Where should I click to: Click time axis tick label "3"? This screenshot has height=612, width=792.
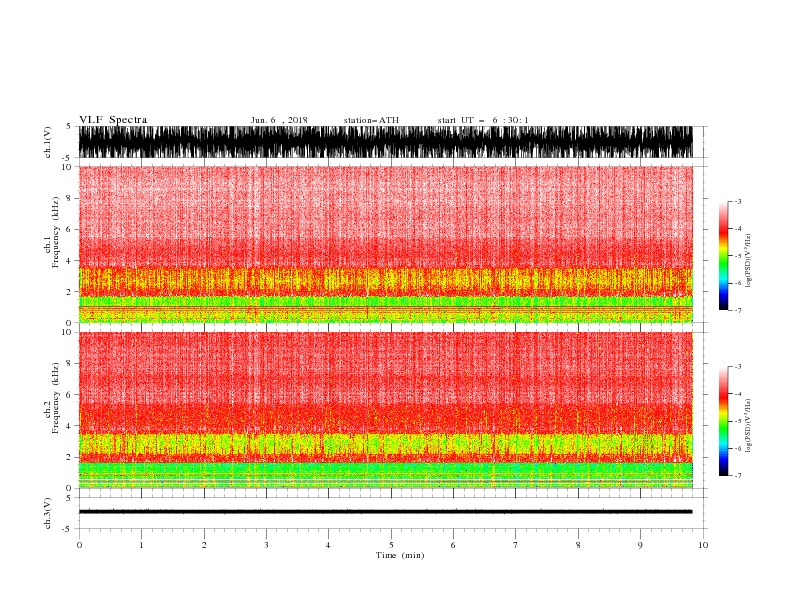pos(266,545)
